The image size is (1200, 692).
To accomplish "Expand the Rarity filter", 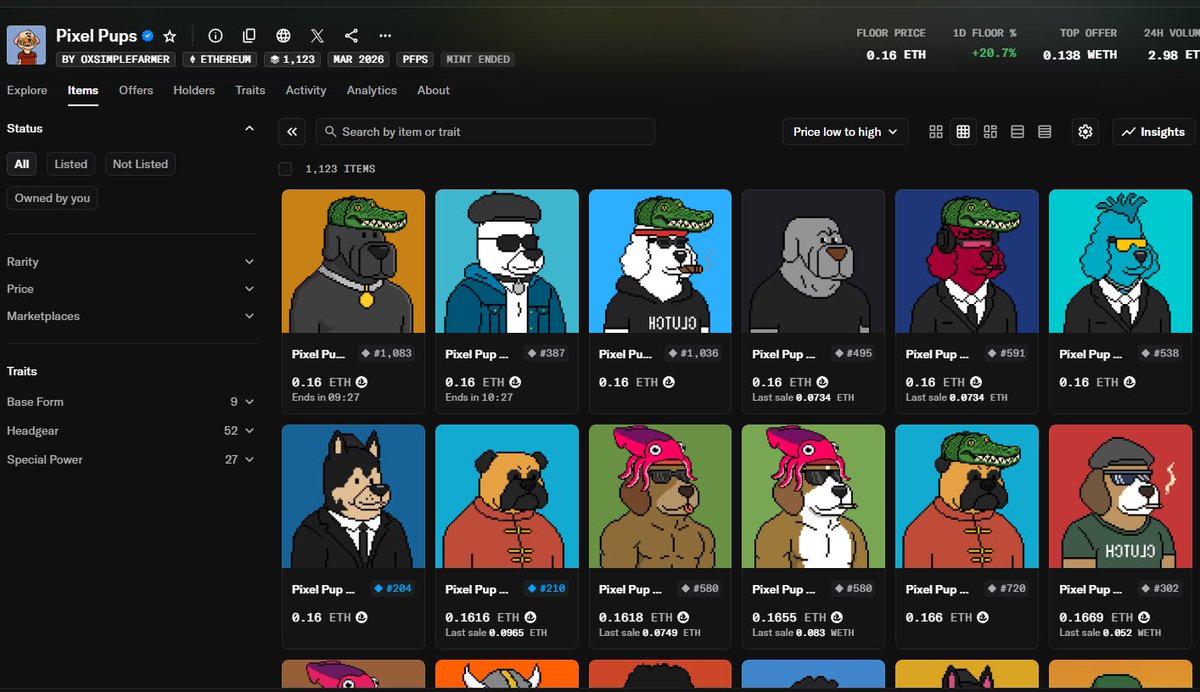I will click(x=130, y=262).
